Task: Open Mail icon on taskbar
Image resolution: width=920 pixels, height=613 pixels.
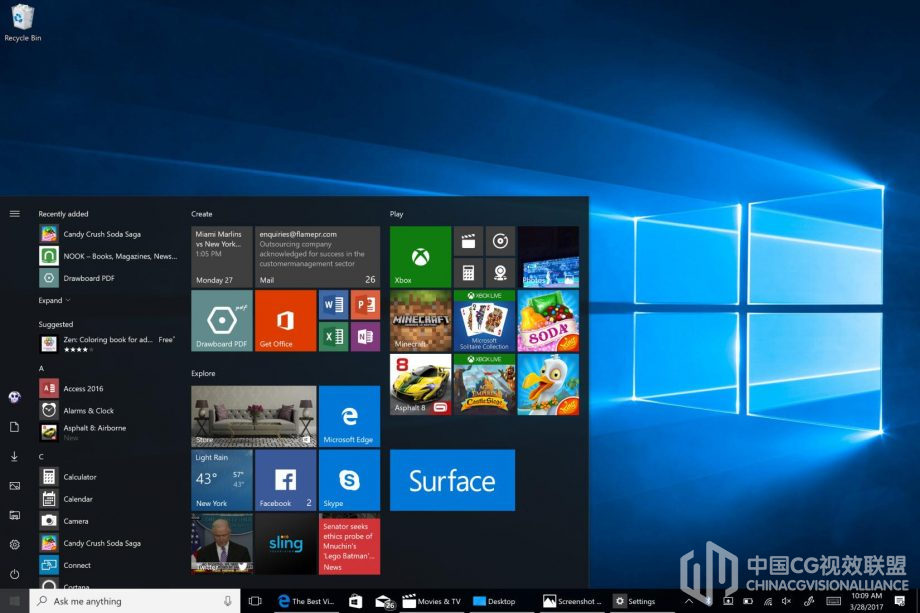Action: coord(384,602)
